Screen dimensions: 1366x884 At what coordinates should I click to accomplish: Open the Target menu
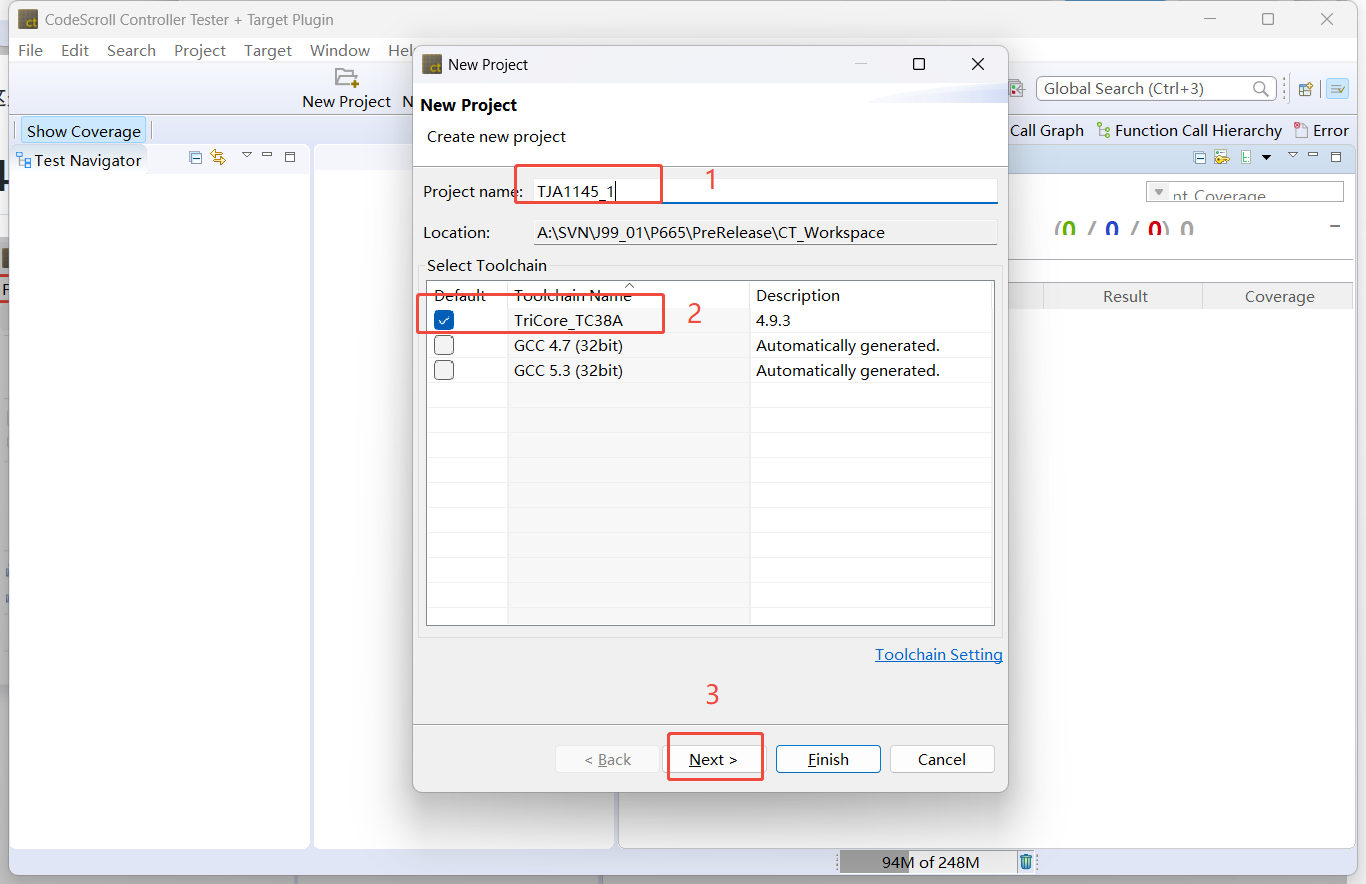tap(268, 50)
